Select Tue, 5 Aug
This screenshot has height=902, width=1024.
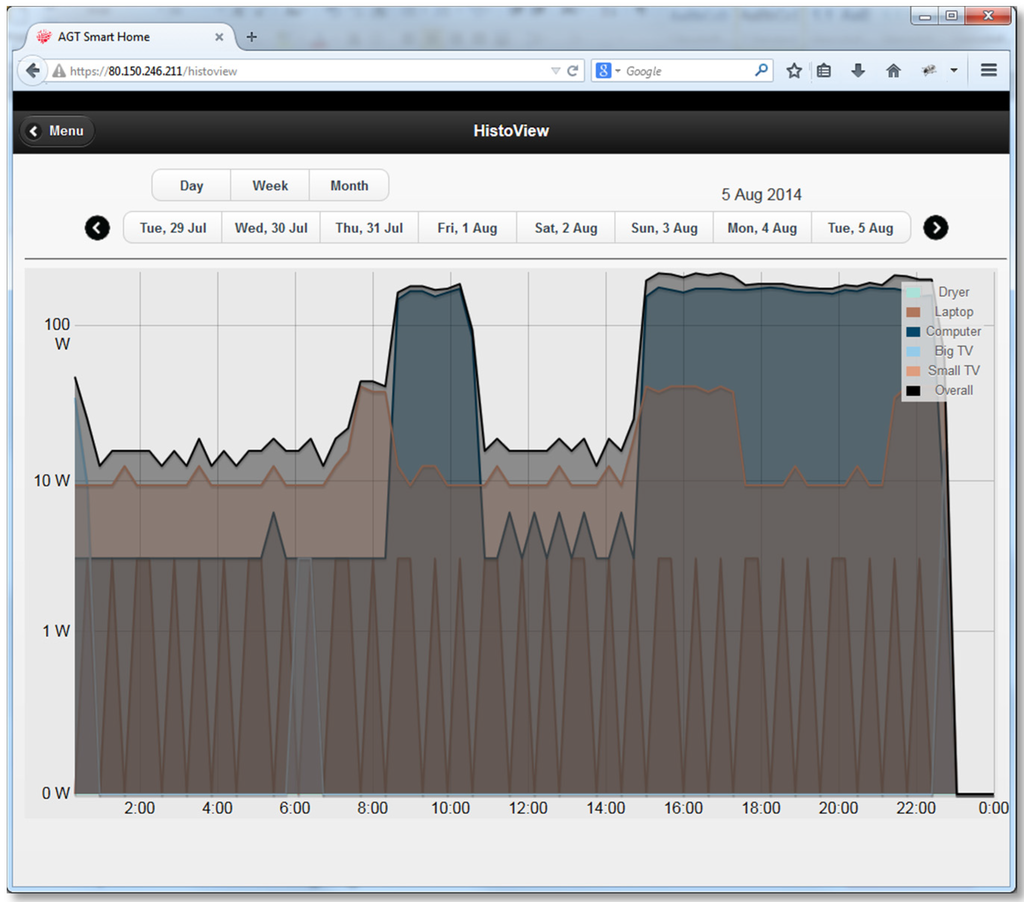click(861, 228)
